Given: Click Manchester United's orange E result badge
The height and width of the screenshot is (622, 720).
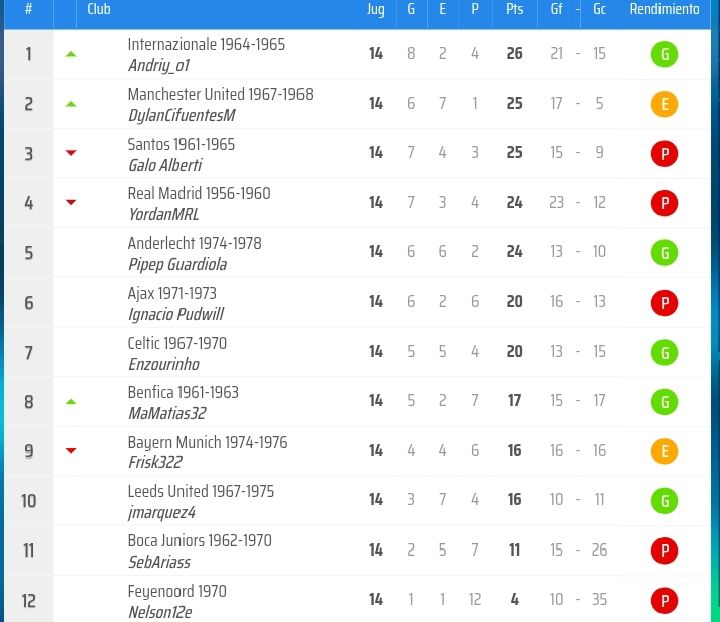Looking at the screenshot, I should coord(664,104).
